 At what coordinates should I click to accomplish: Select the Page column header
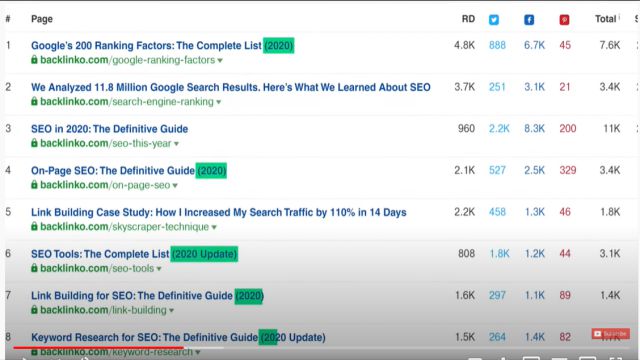coord(42,19)
